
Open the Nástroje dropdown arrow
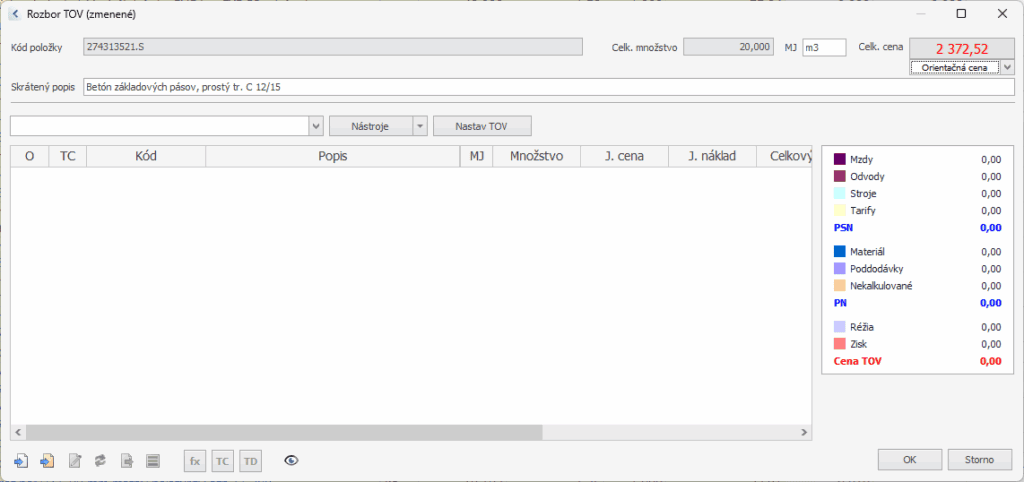coord(420,126)
